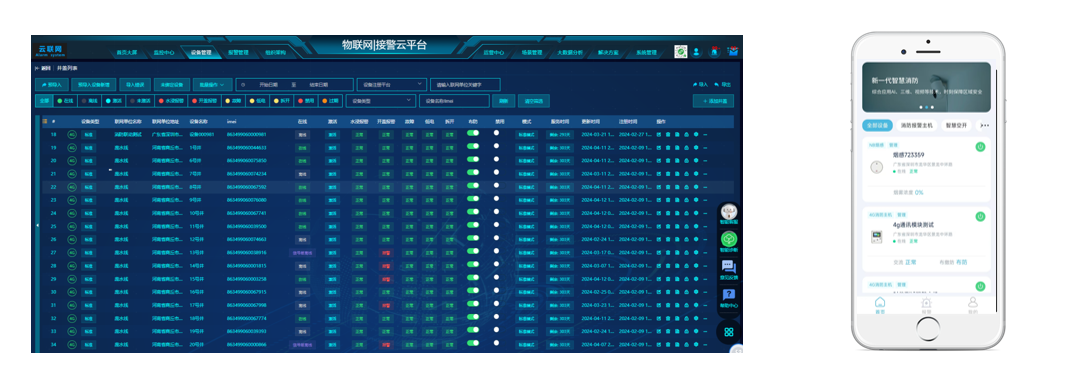Click the 预导入 button
This screenshot has width=1068, height=383.
point(52,85)
